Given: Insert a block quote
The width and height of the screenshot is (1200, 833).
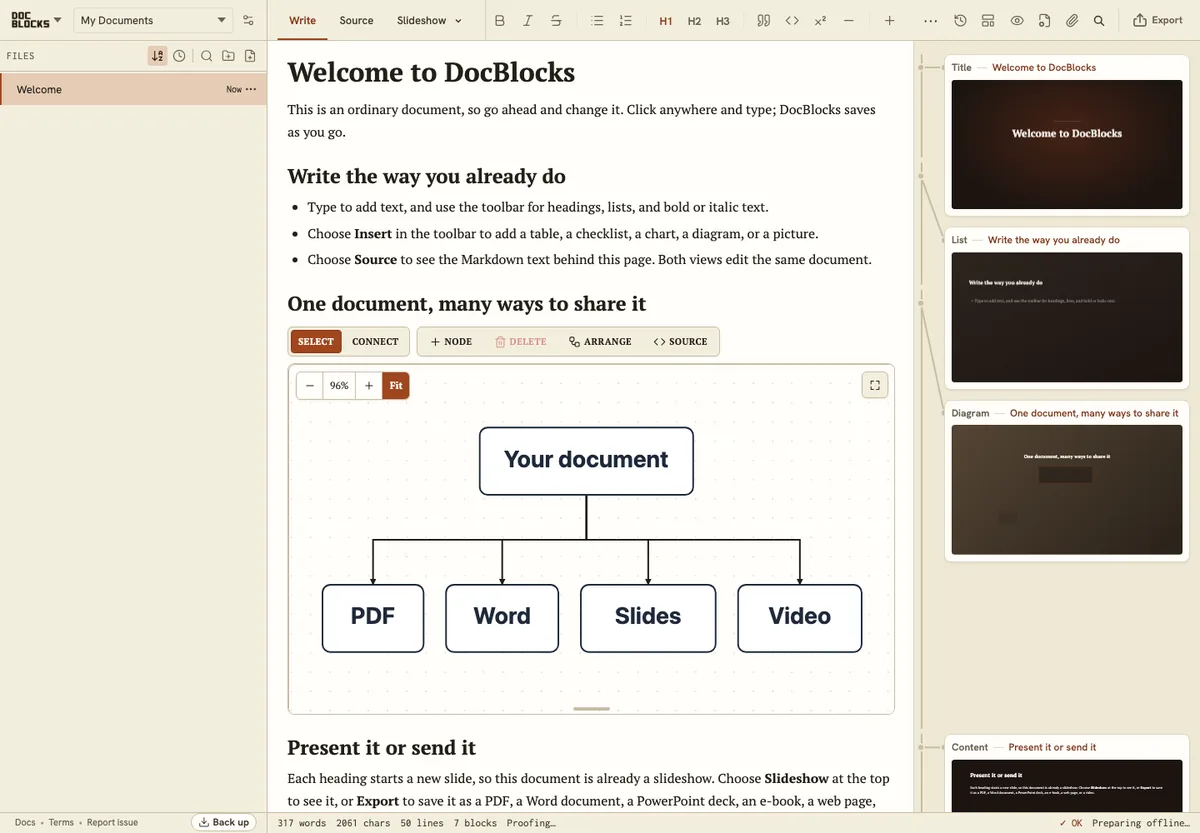Looking at the screenshot, I should tap(763, 20).
